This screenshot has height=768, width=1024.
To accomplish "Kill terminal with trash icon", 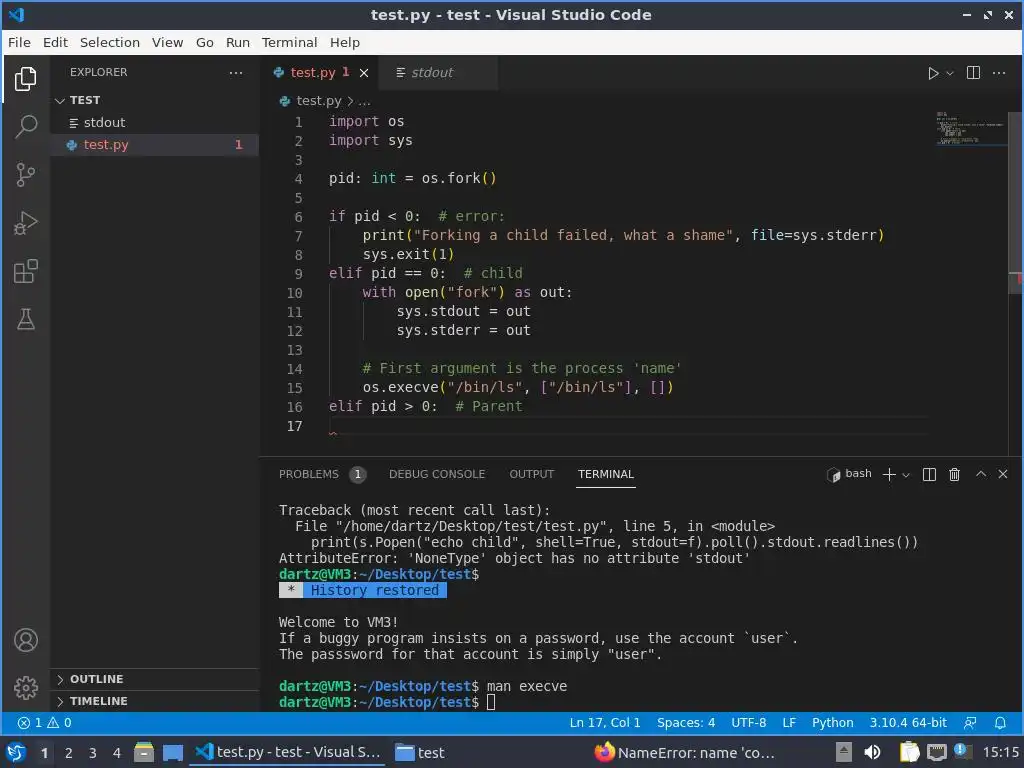I will click(x=954, y=475).
